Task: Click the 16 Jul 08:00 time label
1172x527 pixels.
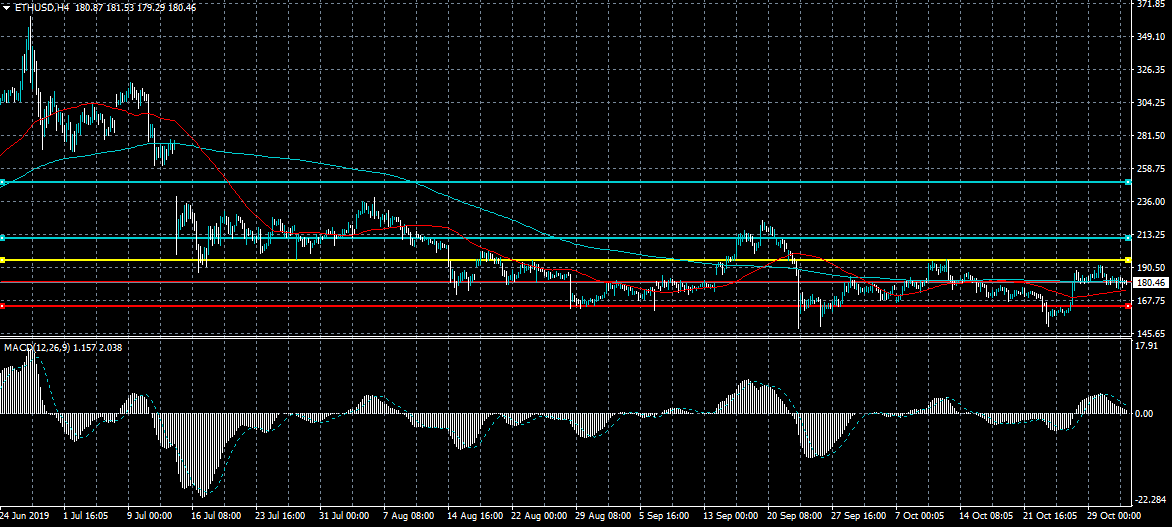Action: click(x=215, y=517)
